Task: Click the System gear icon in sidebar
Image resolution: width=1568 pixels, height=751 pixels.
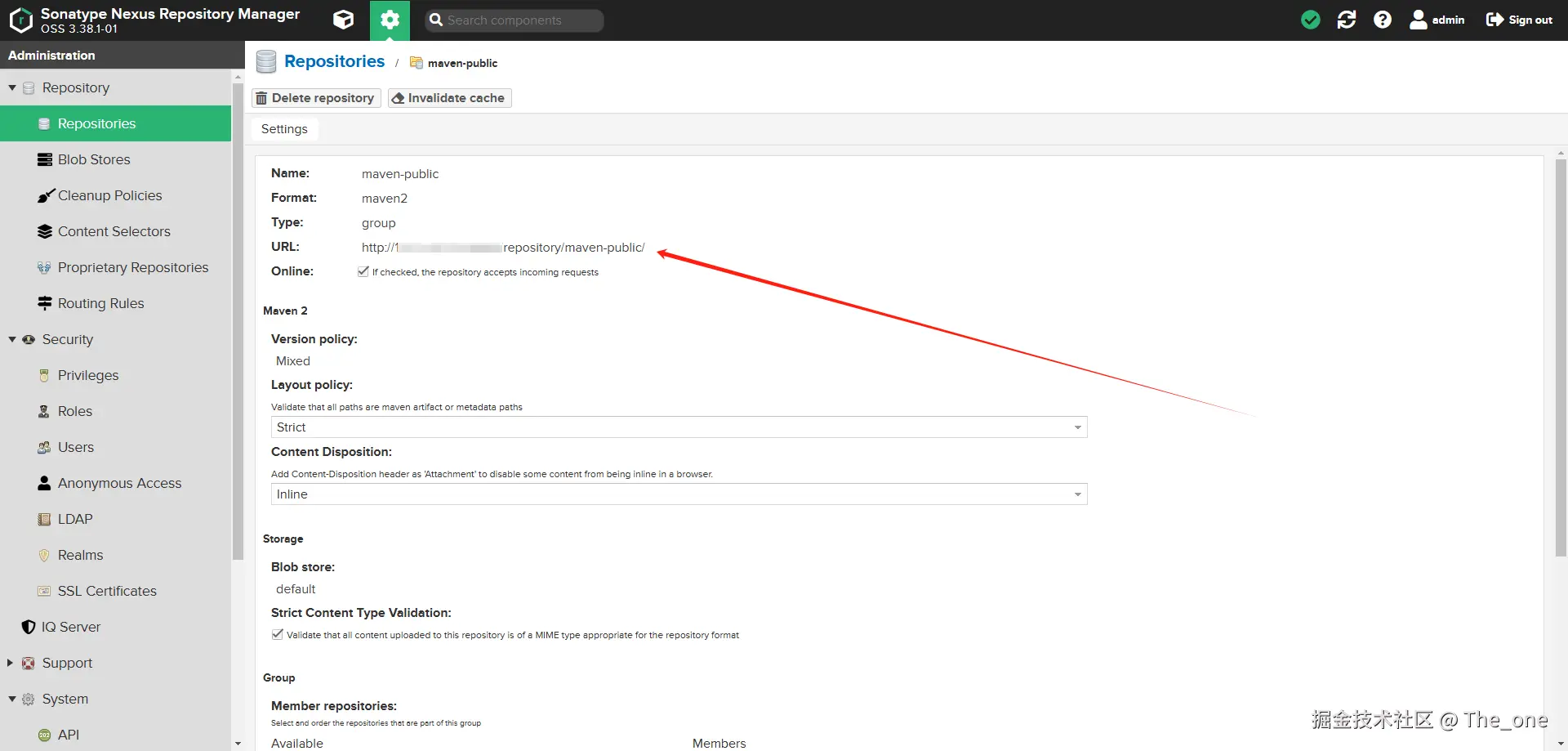Action: coord(29,699)
